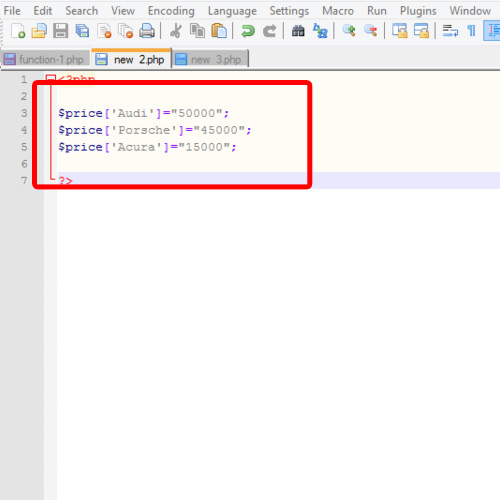Click the closing ?> tag on line 7
Screen dimensions: 500x500
click(65, 181)
